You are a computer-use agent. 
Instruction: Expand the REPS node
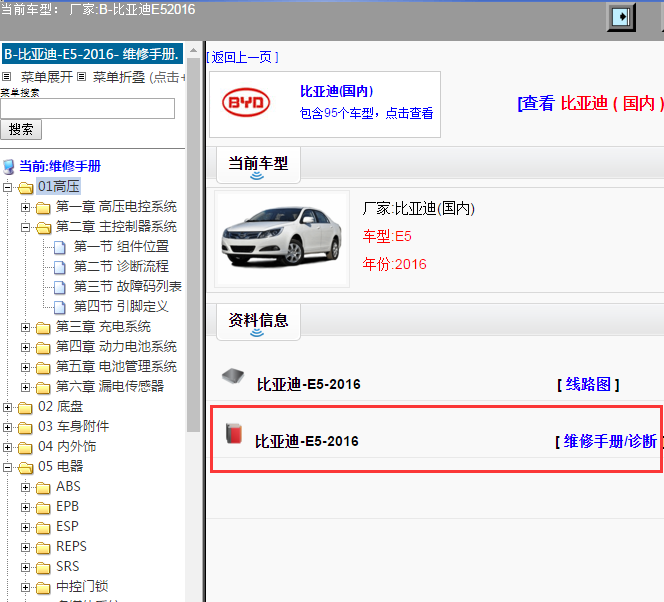point(25,547)
